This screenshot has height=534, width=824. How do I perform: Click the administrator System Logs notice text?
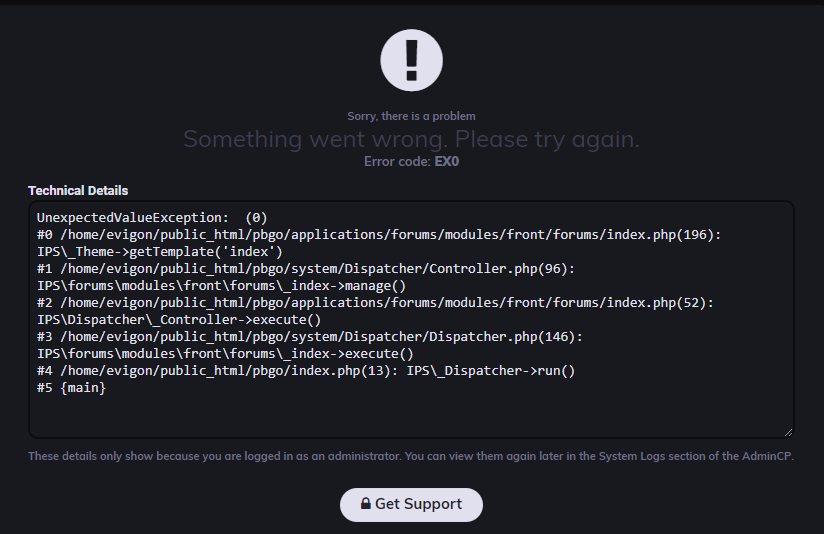tap(411, 456)
